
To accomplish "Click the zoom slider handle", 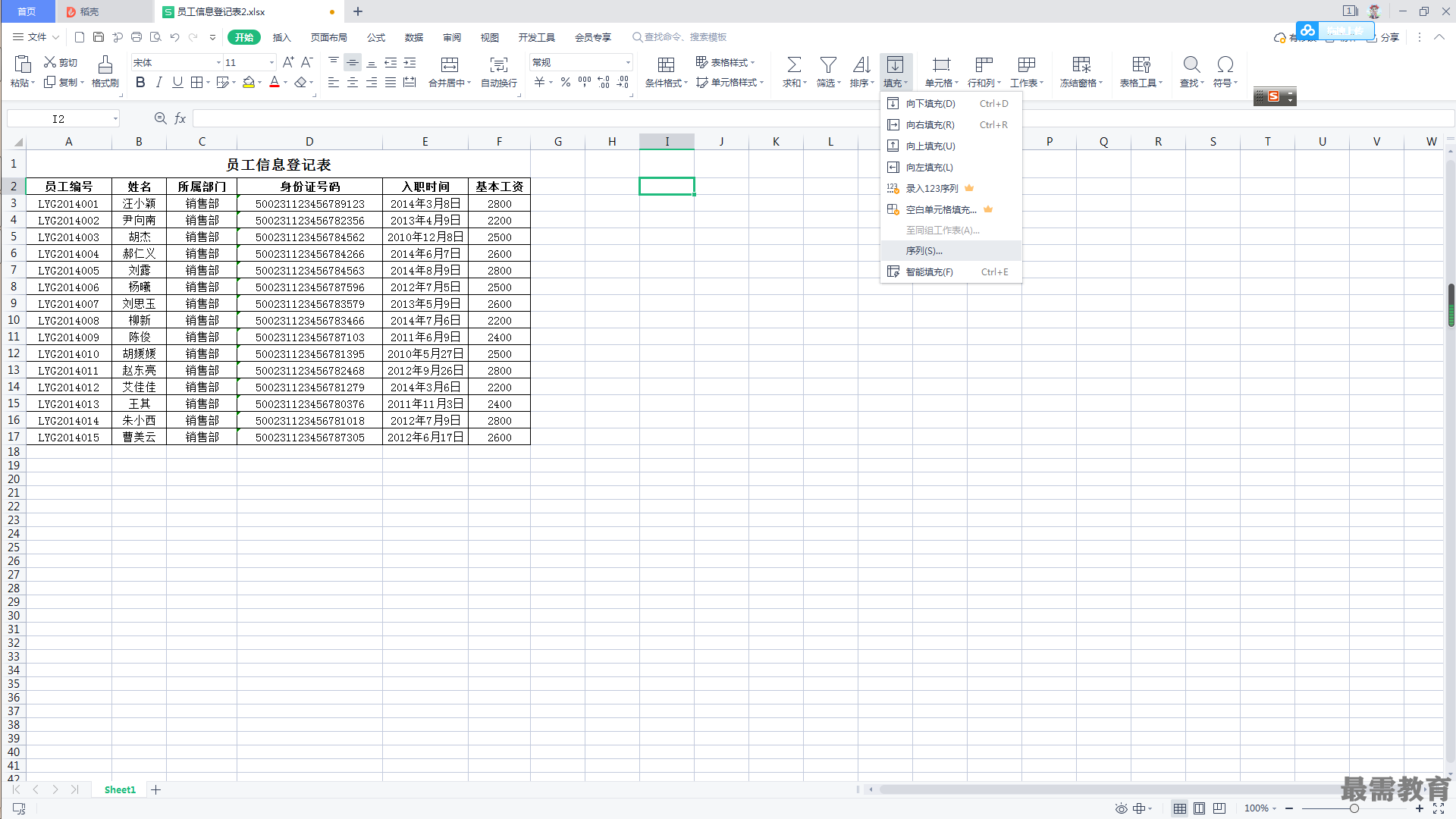I will tap(1354, 808).
